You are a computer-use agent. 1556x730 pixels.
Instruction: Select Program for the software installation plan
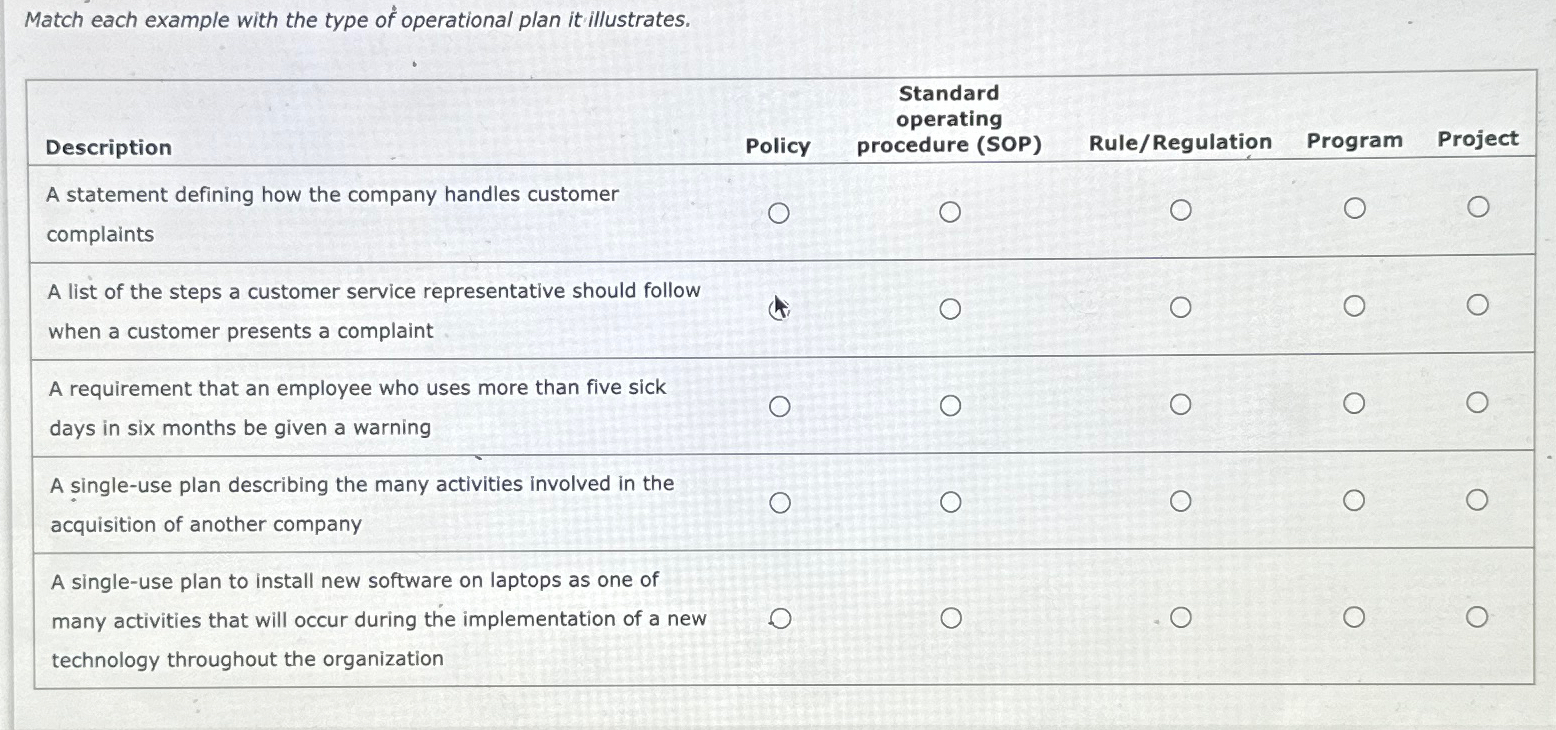click(1356, 617)
